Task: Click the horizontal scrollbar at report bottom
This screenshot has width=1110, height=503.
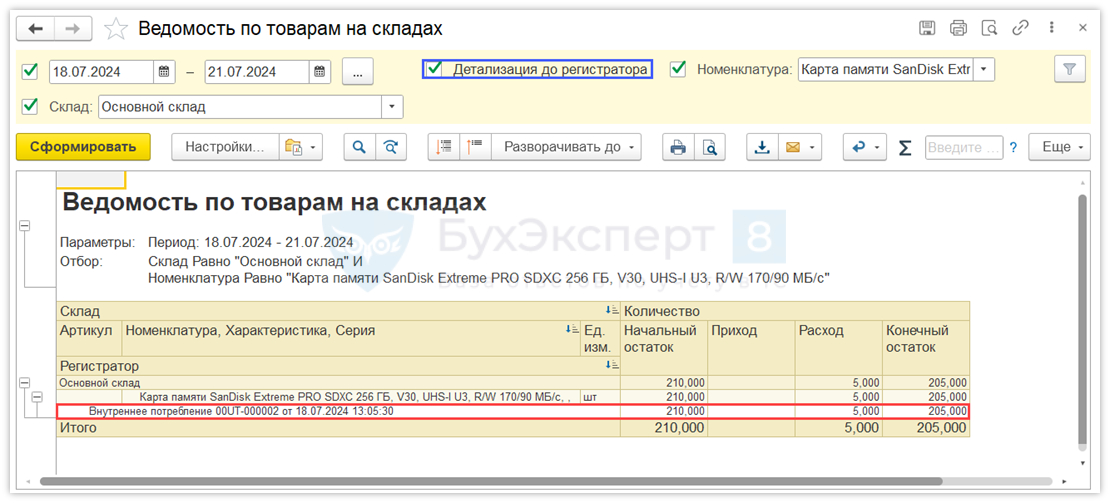Action: pos(560,482)
